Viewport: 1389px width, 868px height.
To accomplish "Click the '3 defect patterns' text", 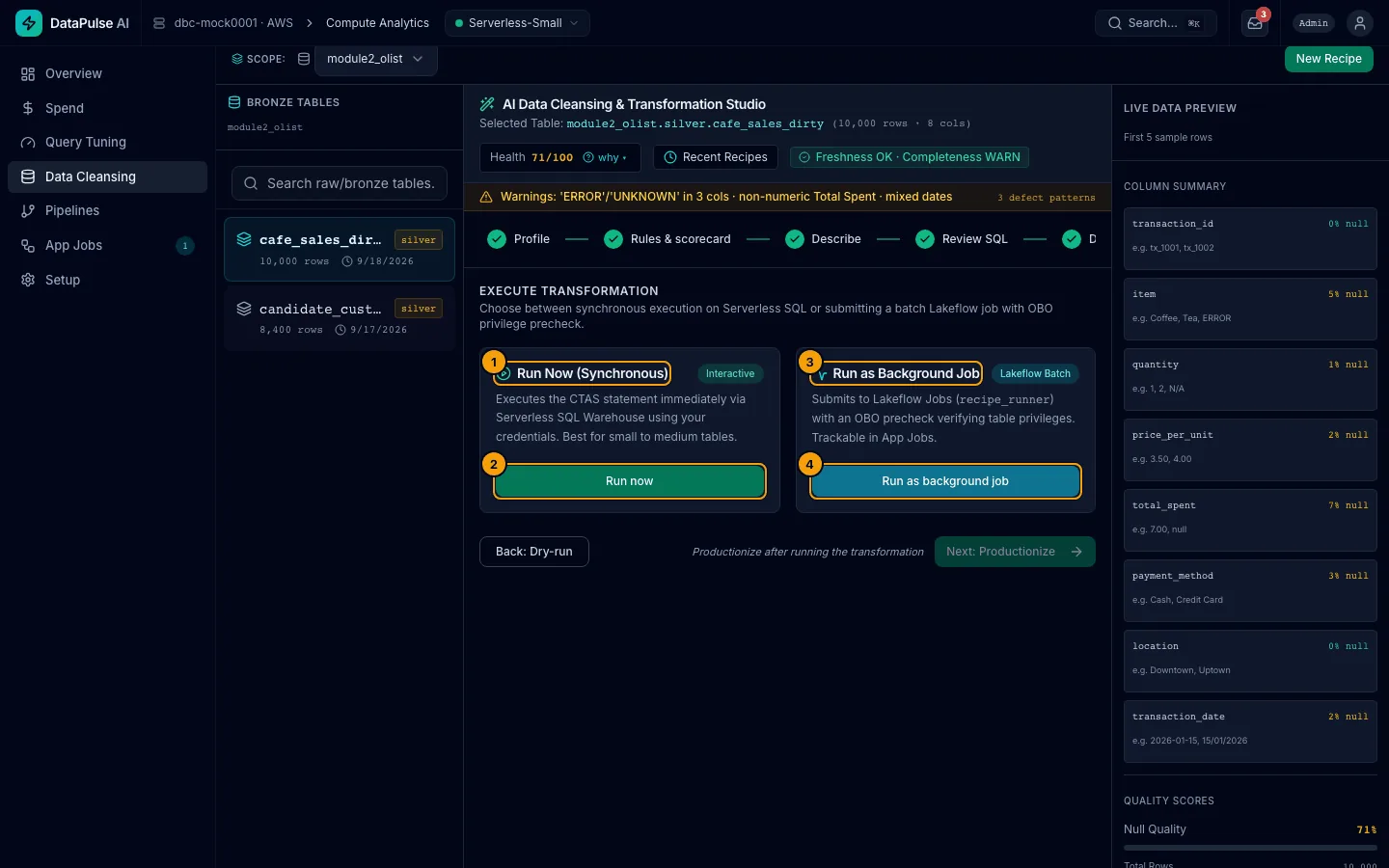I will (x=1047, y=198).
